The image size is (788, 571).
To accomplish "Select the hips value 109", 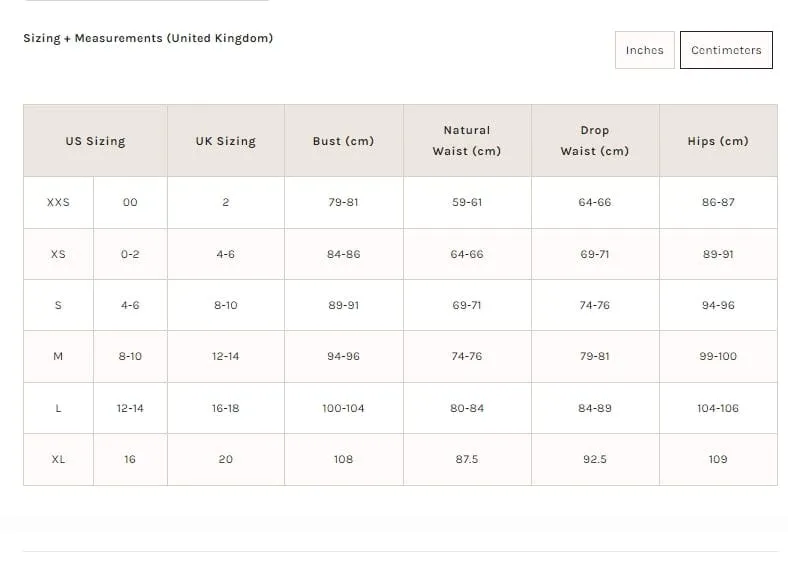I will coord(718,459).
